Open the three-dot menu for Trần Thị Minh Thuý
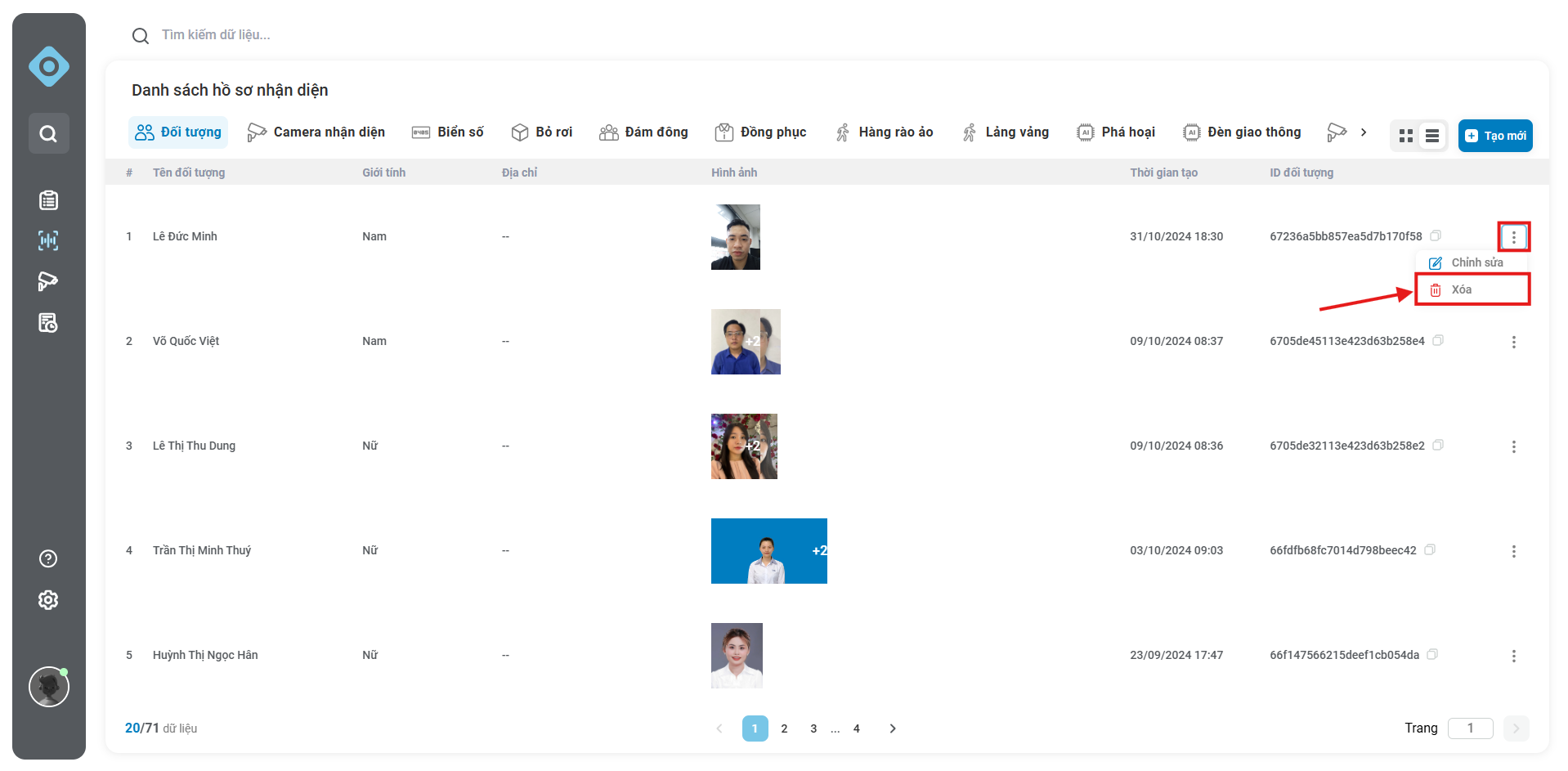 [1514, 551]
